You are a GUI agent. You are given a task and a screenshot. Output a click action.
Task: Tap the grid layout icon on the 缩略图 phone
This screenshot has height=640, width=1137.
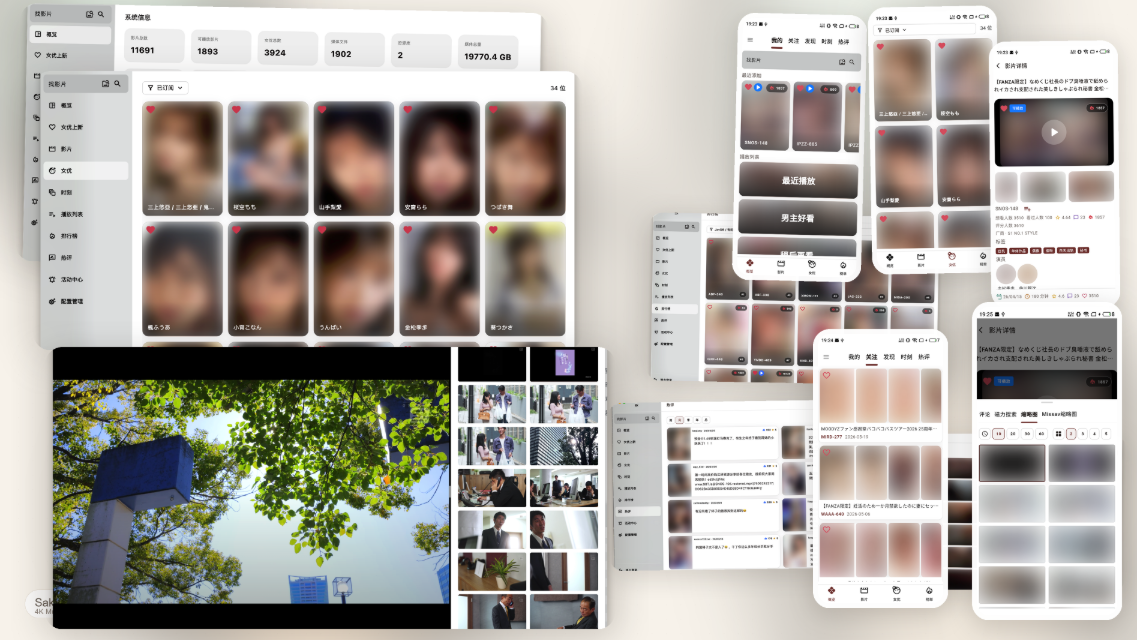[x=1059, y=433]
